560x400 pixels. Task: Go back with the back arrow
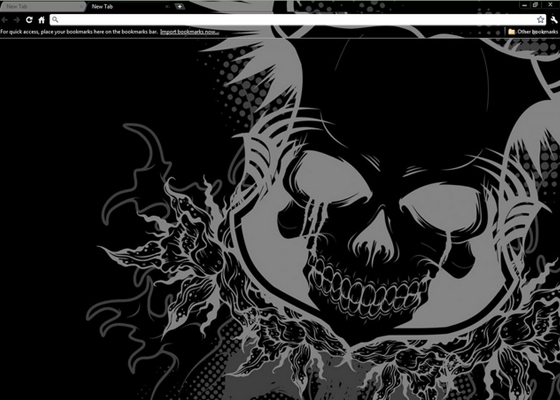[x=5, y=20]
